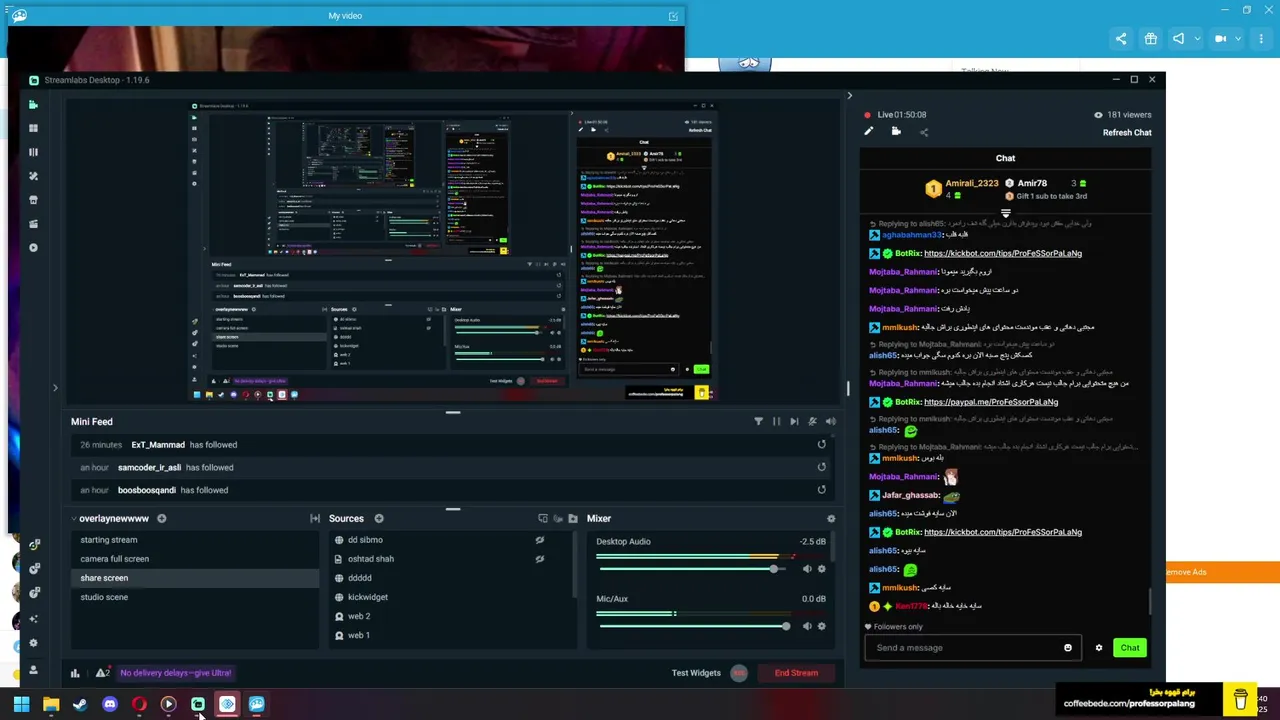
Task: Collapse the overlaynewwww scene collection chevron
Action: tap(74, 519)
